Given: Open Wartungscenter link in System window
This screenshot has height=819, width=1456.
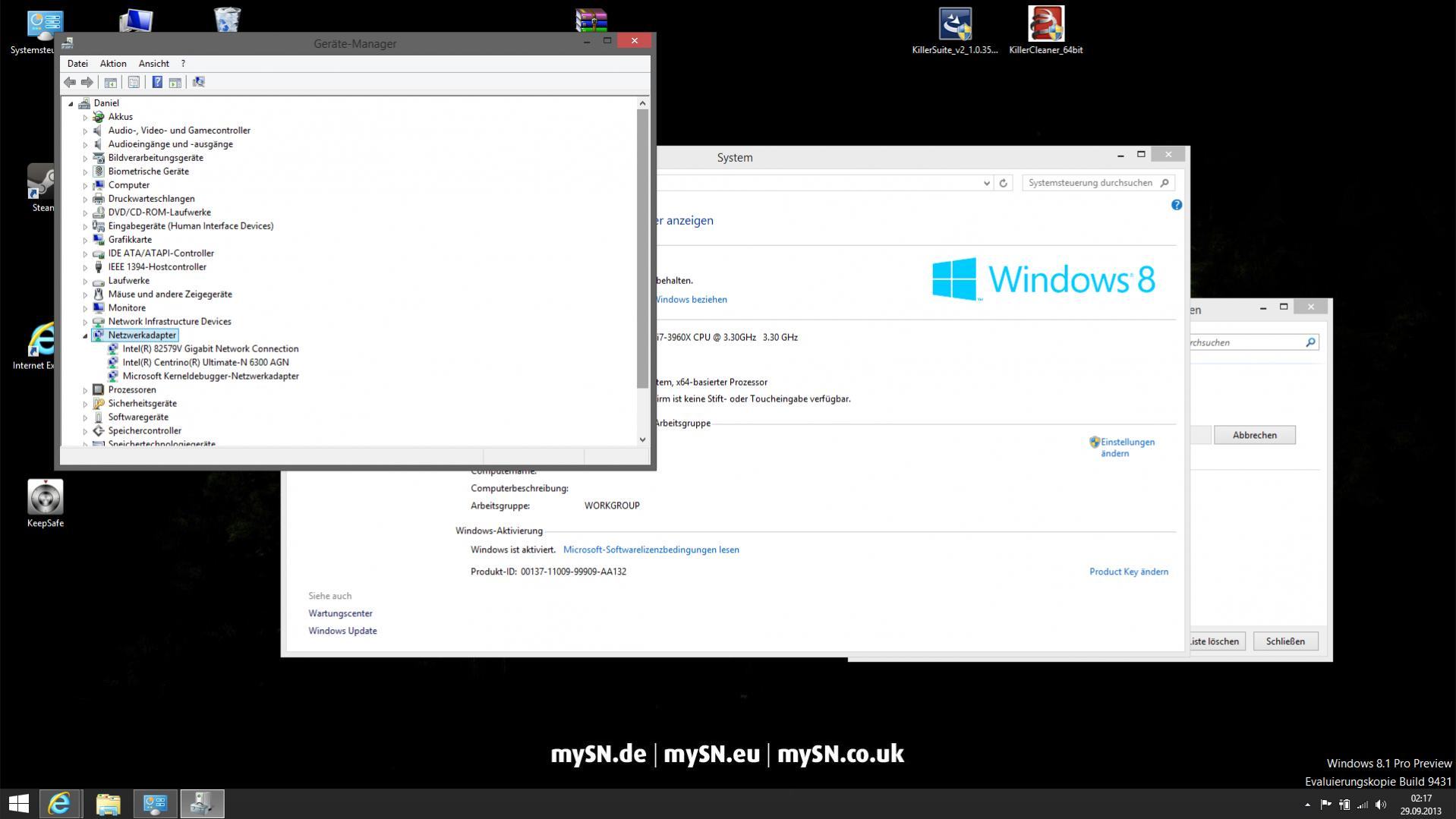Looking at the screenshot, I should (x=340, y=613).
